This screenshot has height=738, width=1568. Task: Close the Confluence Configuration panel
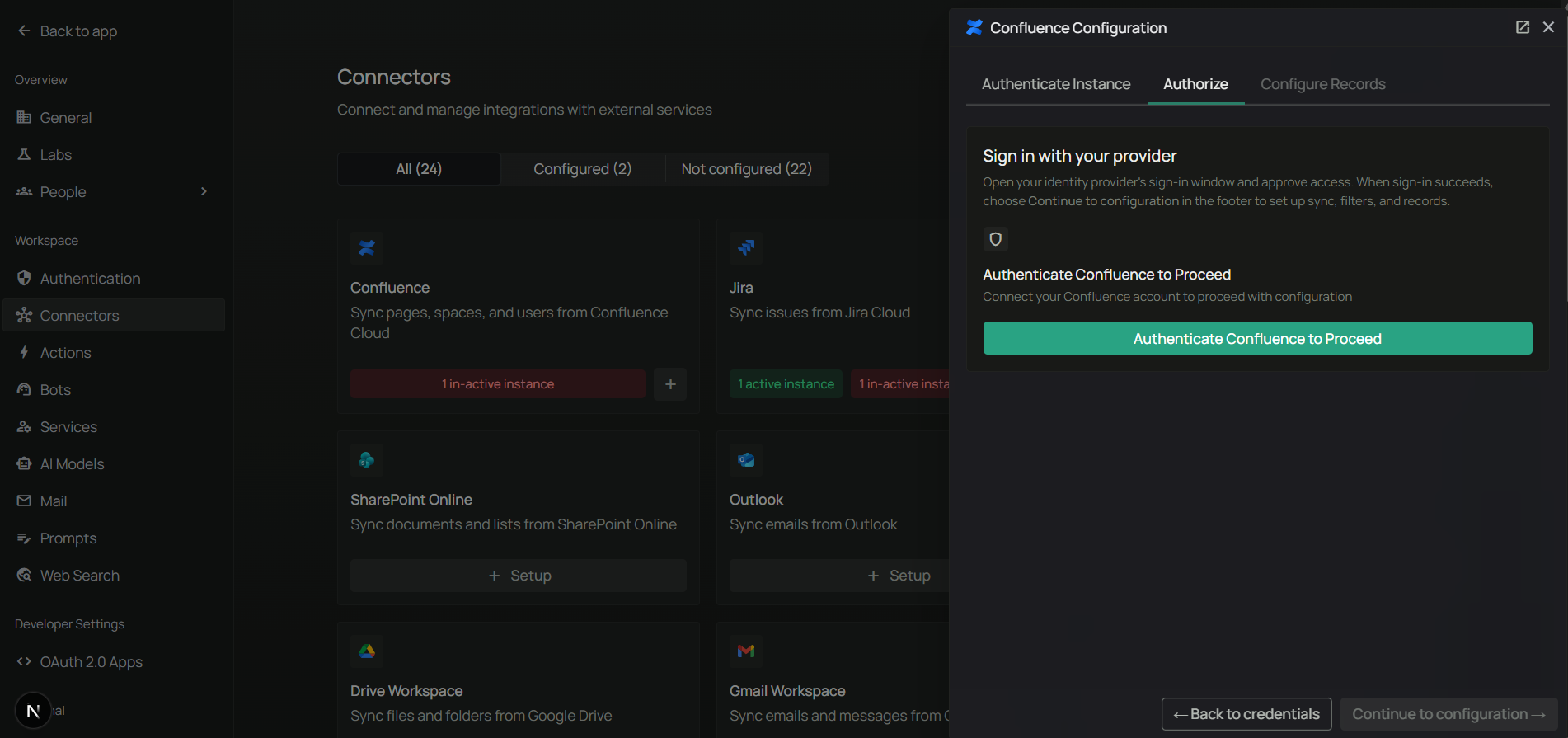(1548, 27)
